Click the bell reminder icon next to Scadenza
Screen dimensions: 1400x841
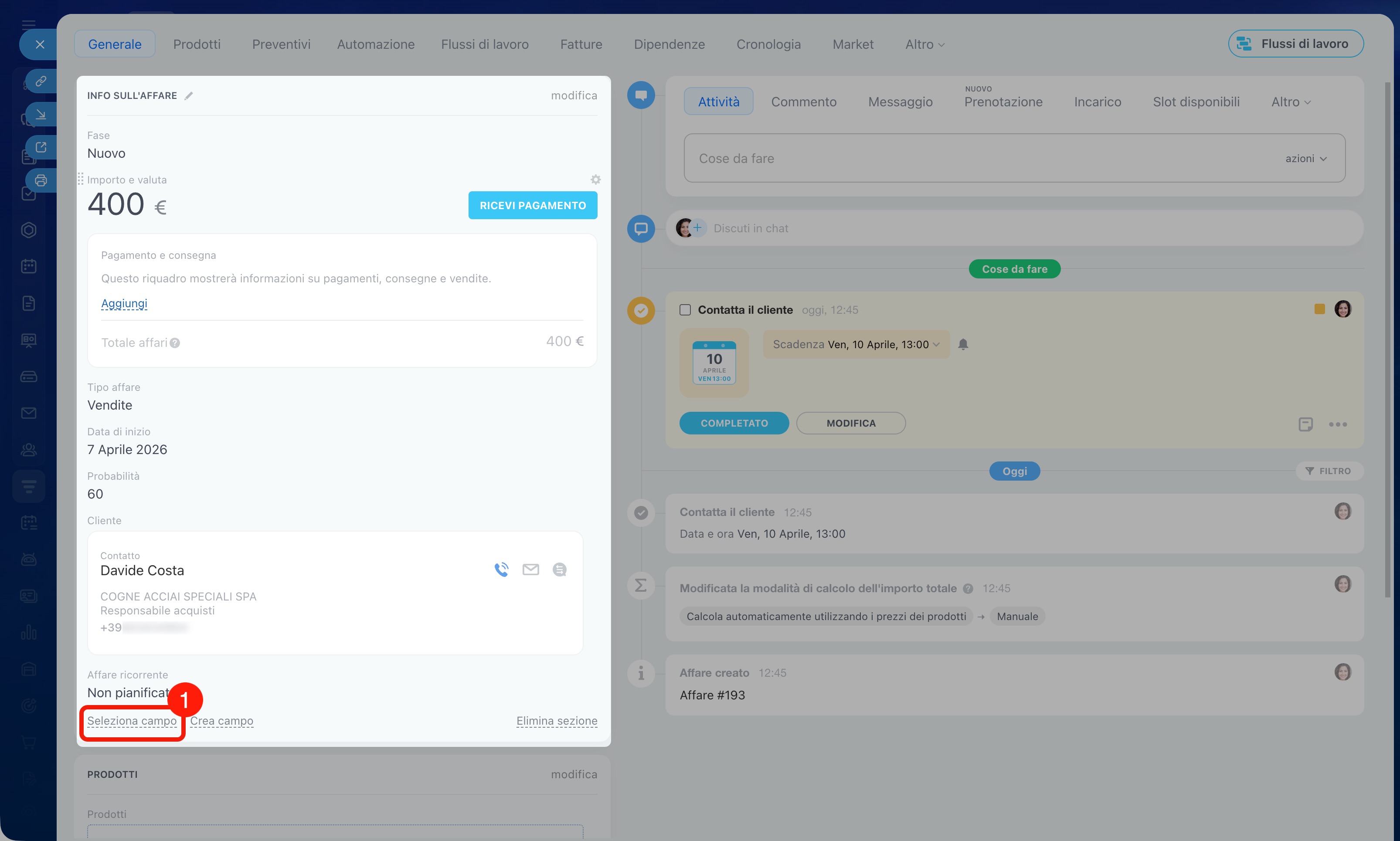tap(963, 344)
